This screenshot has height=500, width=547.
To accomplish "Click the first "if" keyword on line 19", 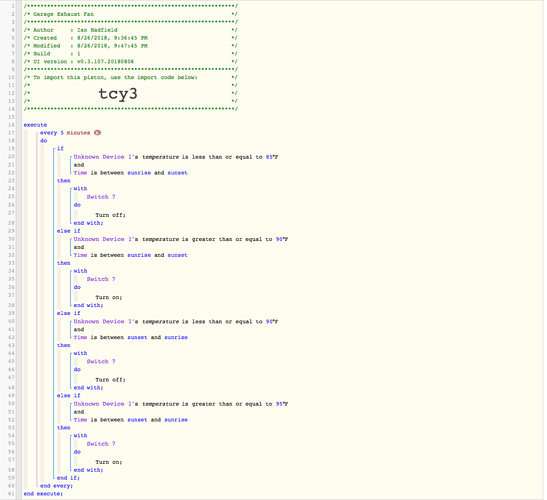I will 60,149.
